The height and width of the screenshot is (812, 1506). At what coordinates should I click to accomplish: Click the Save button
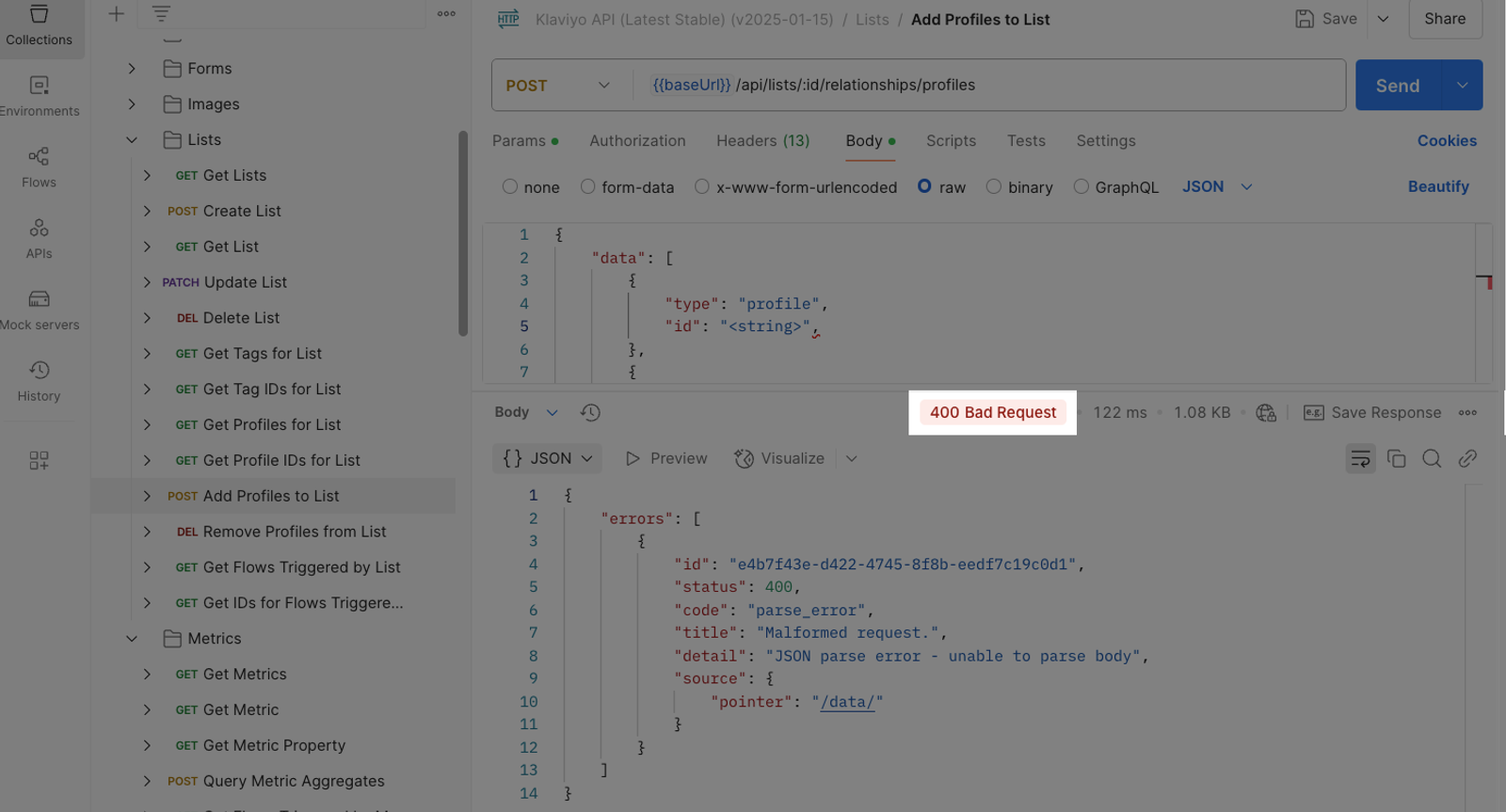point(1326,19)
